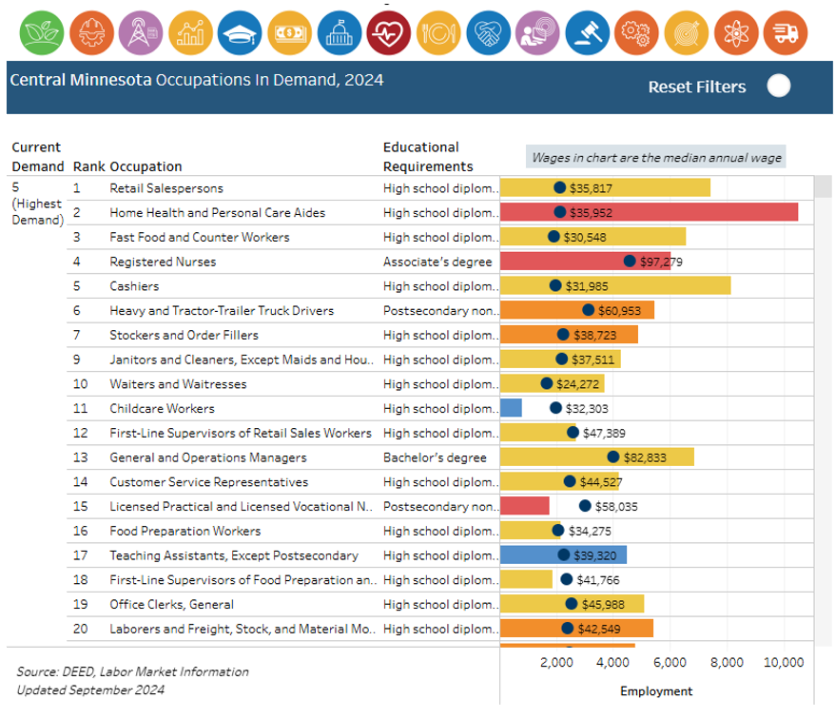Click the 10,000 axis tick label
835x719 pixels.
[x=783, y=662]
